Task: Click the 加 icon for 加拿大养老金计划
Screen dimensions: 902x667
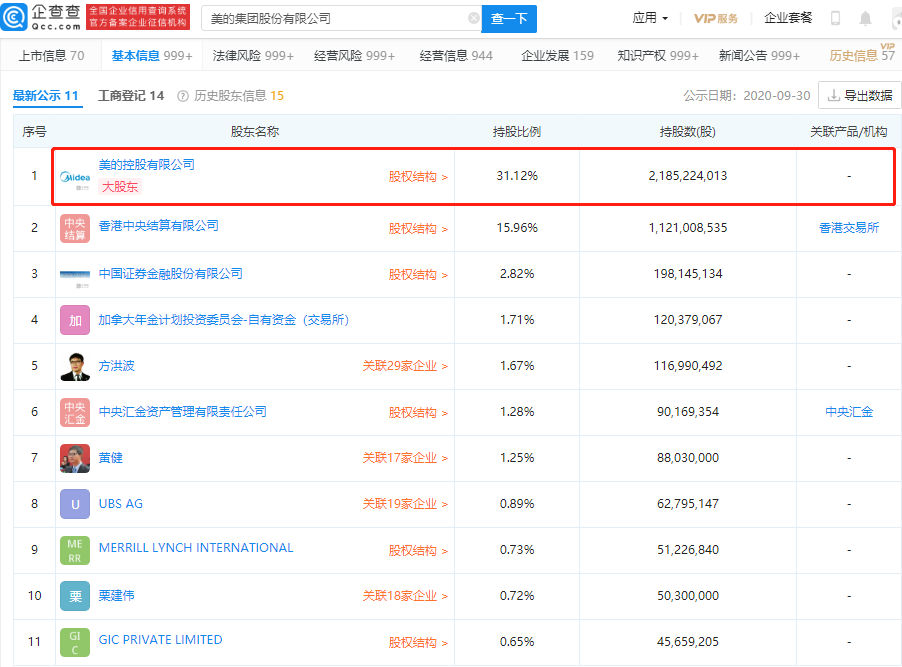Action: [74, 320]
